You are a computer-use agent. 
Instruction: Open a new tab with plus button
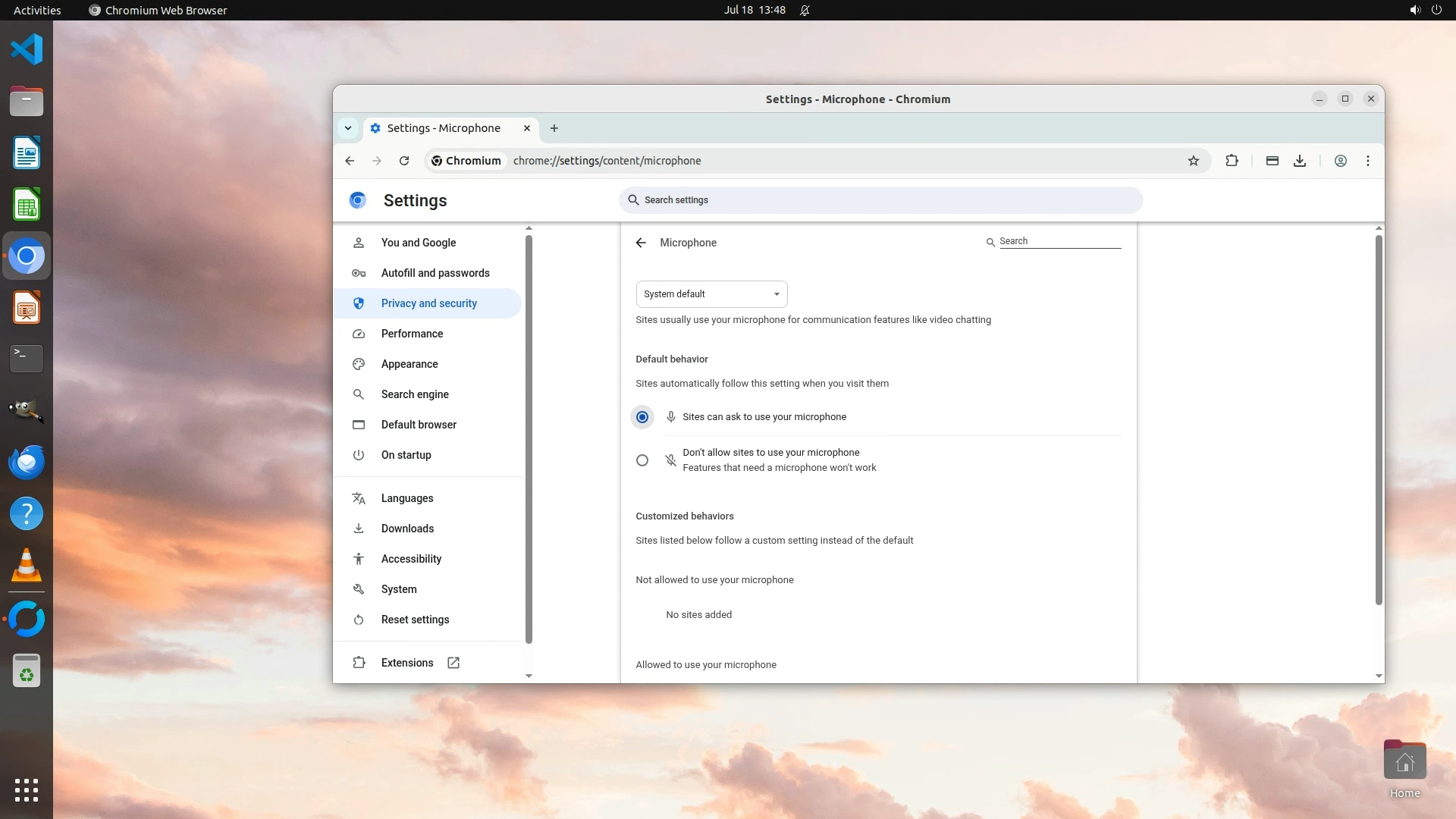tap(554, 128)
